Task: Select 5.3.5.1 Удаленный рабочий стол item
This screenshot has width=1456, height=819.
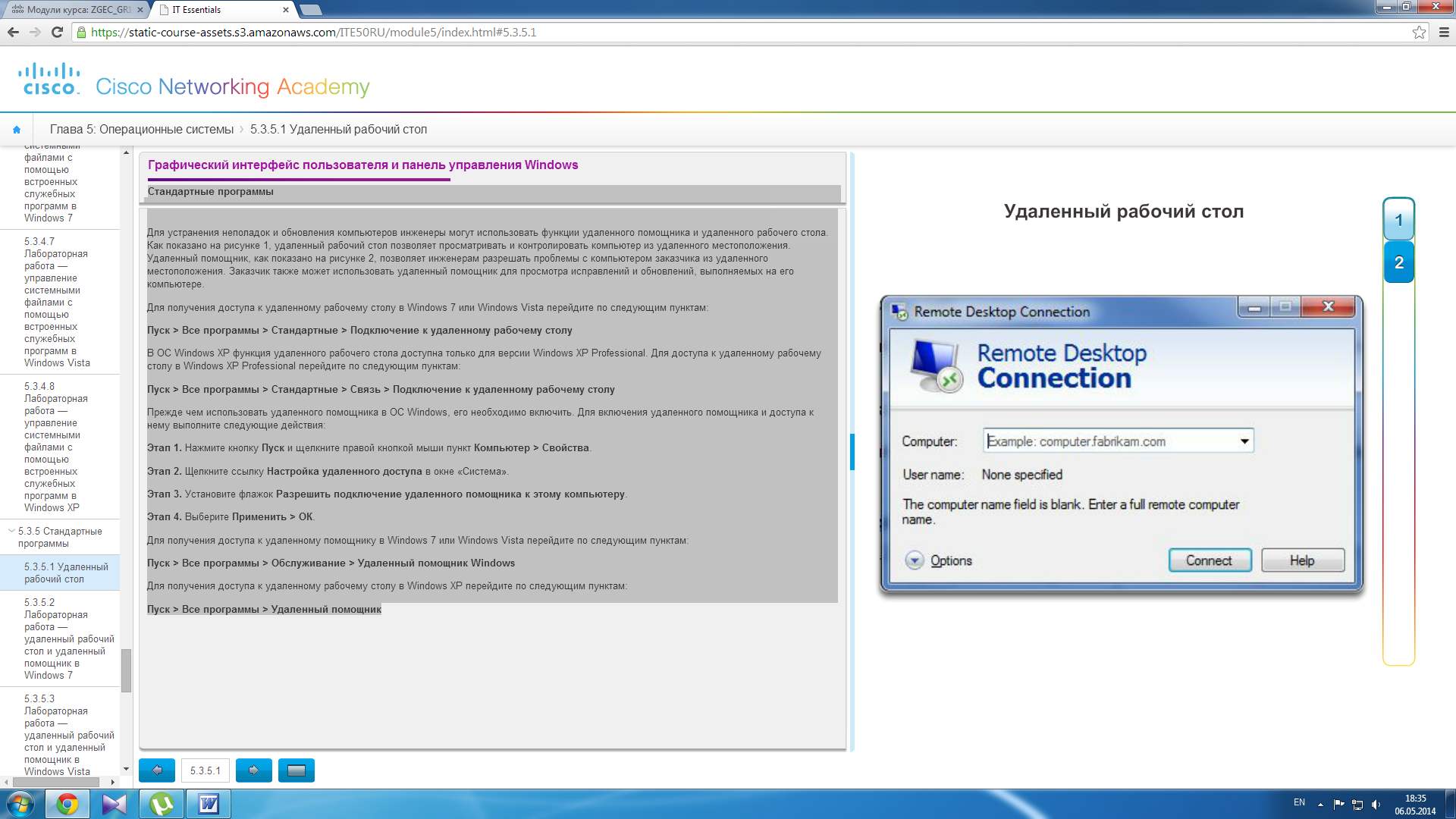Action: pos(60,573)
